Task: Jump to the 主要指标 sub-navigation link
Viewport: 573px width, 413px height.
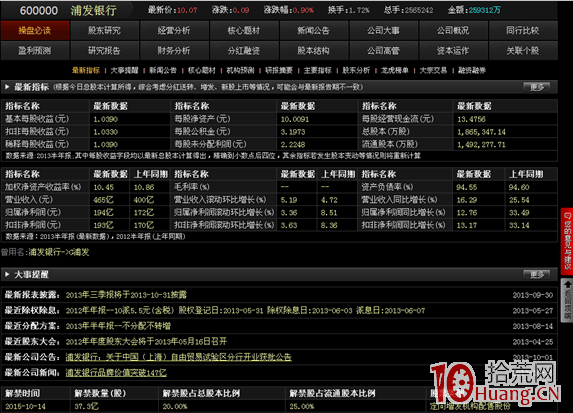Action: click(x=318, y=70)
